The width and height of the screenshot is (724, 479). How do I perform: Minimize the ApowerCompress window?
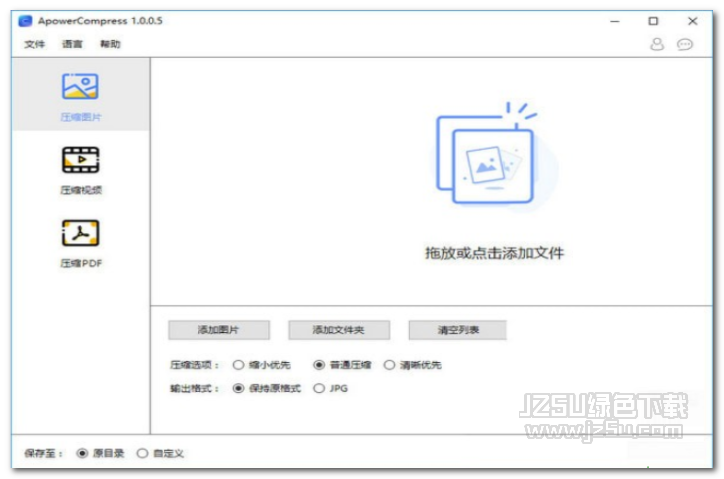615,21
